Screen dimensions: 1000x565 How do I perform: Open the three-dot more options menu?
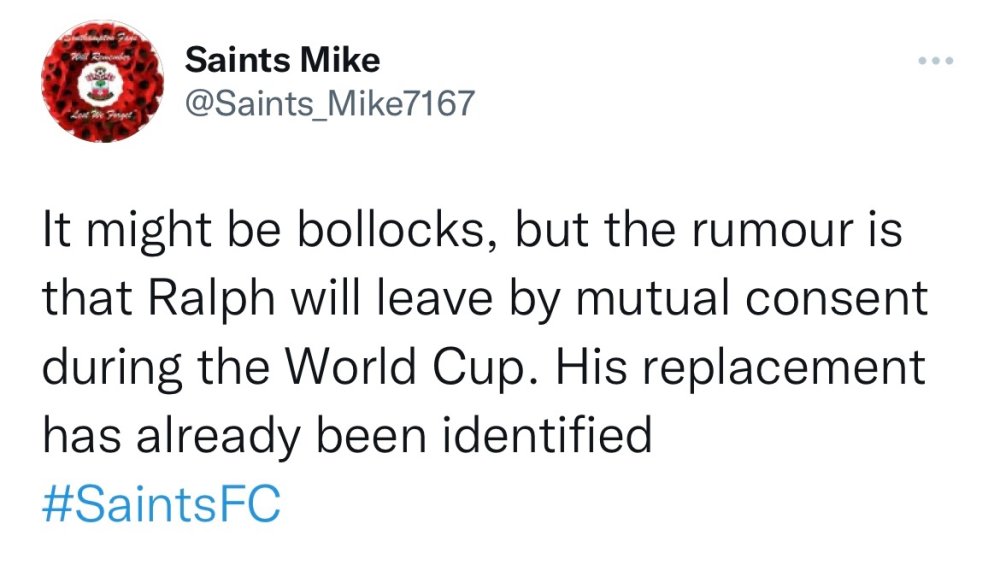935,62
